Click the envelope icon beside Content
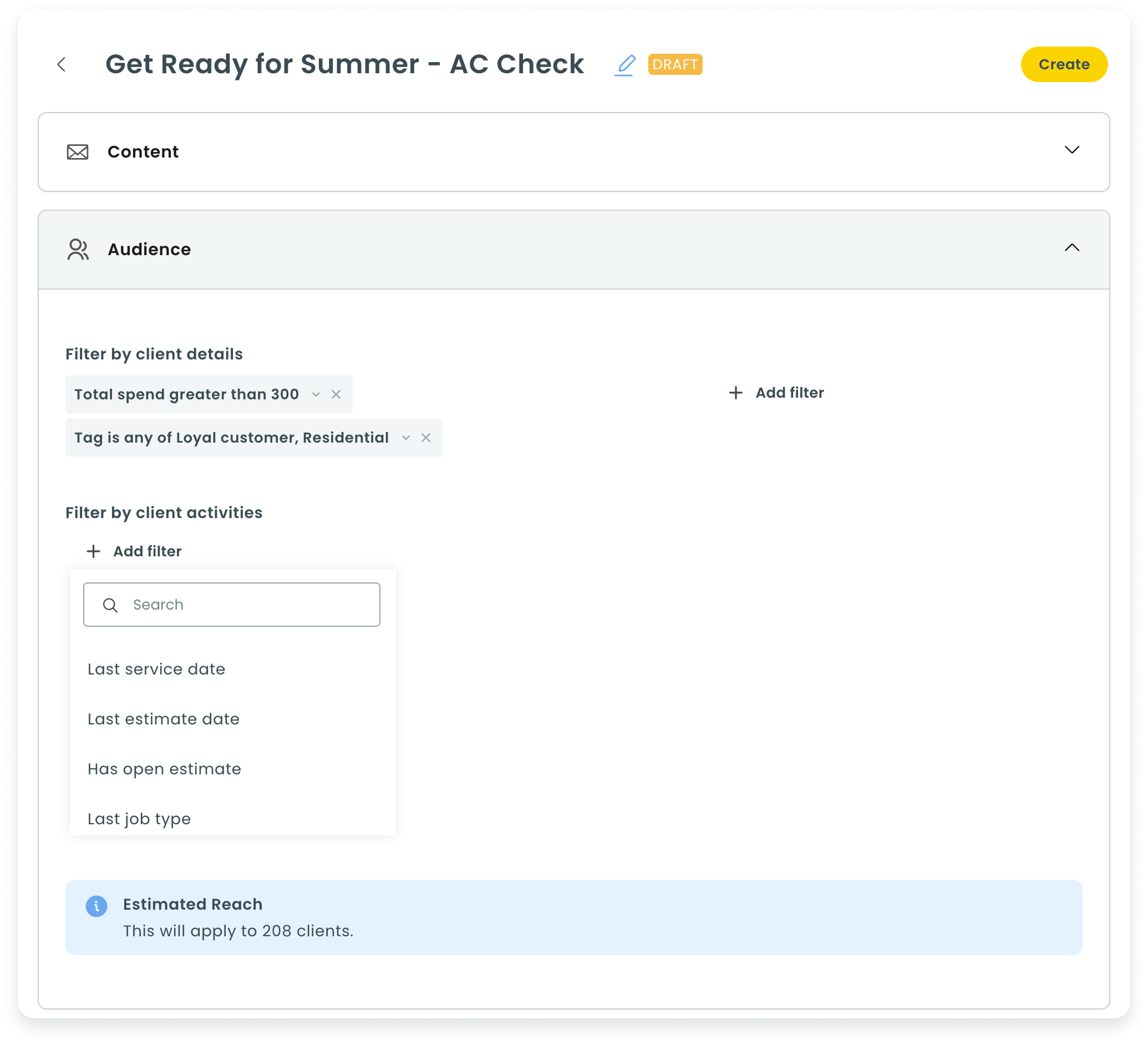Image resolution: width=1148 pixels, height=1045 pixels. pos(78,151)
